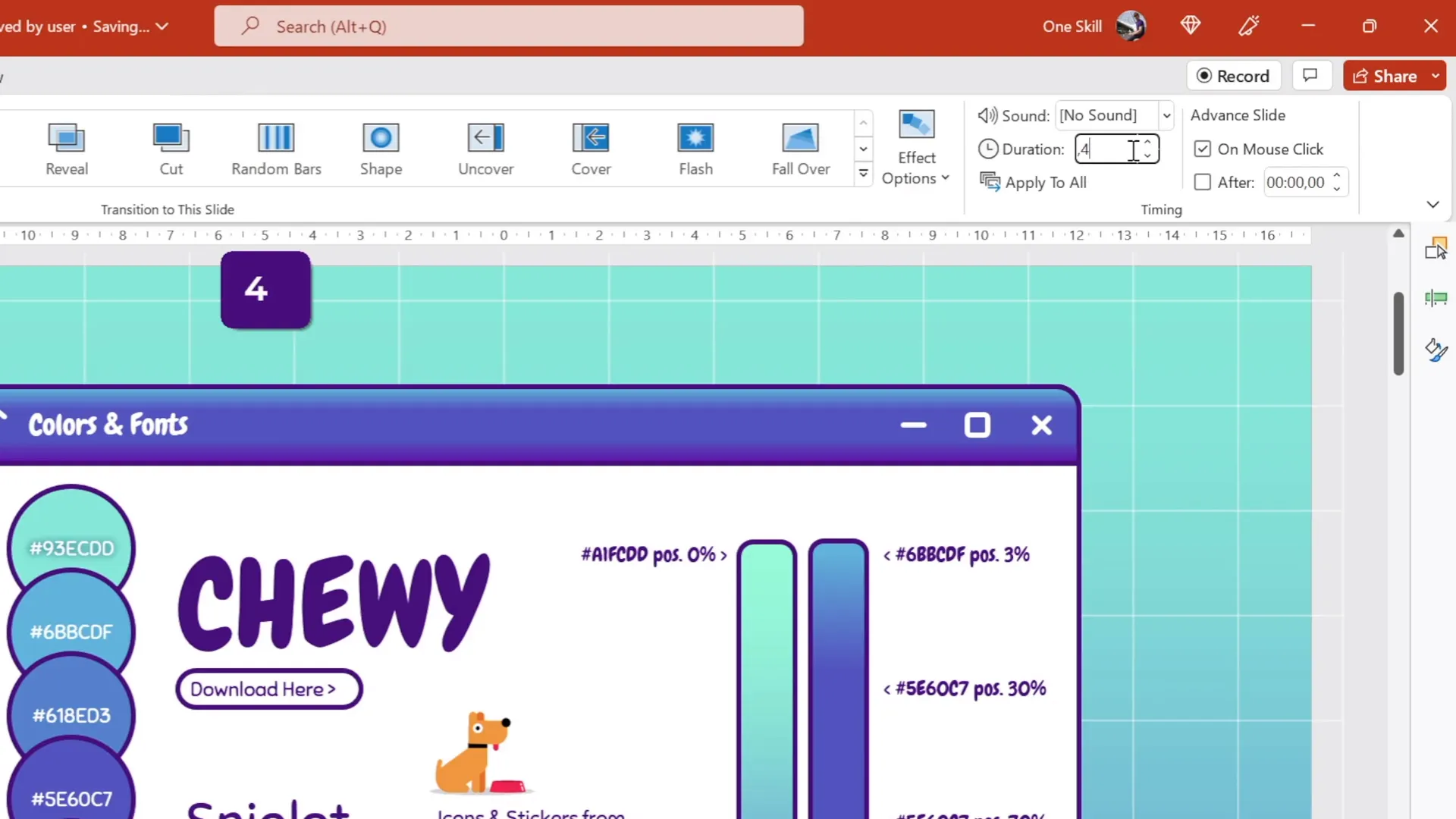Click the Duration input field
The width and height of the screenshot is (1456, 819).
click(x=1107, y=149)
